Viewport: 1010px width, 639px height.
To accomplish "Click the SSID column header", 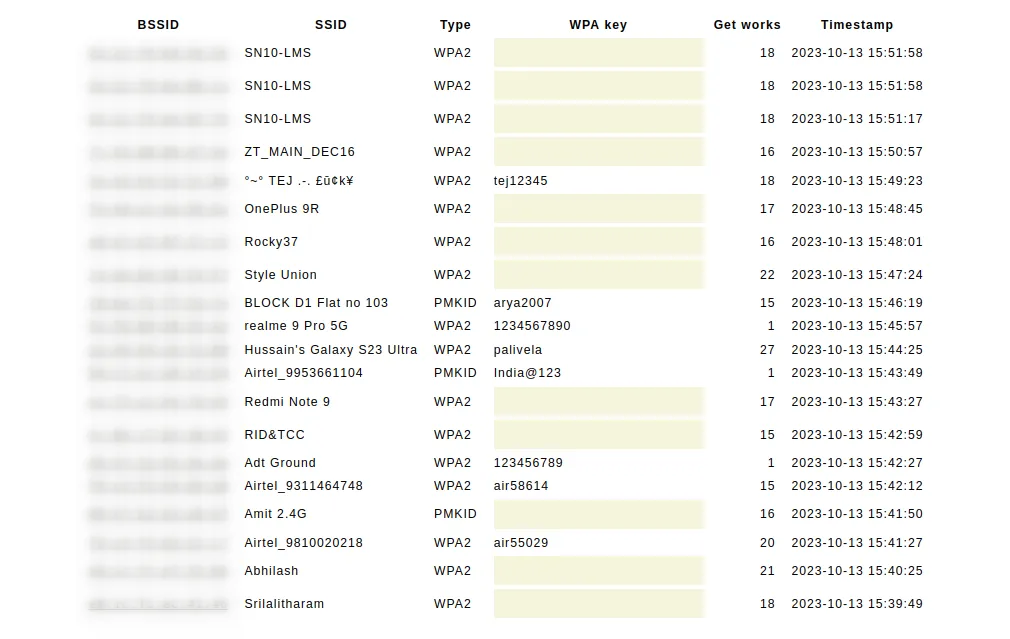I will 330,24.
